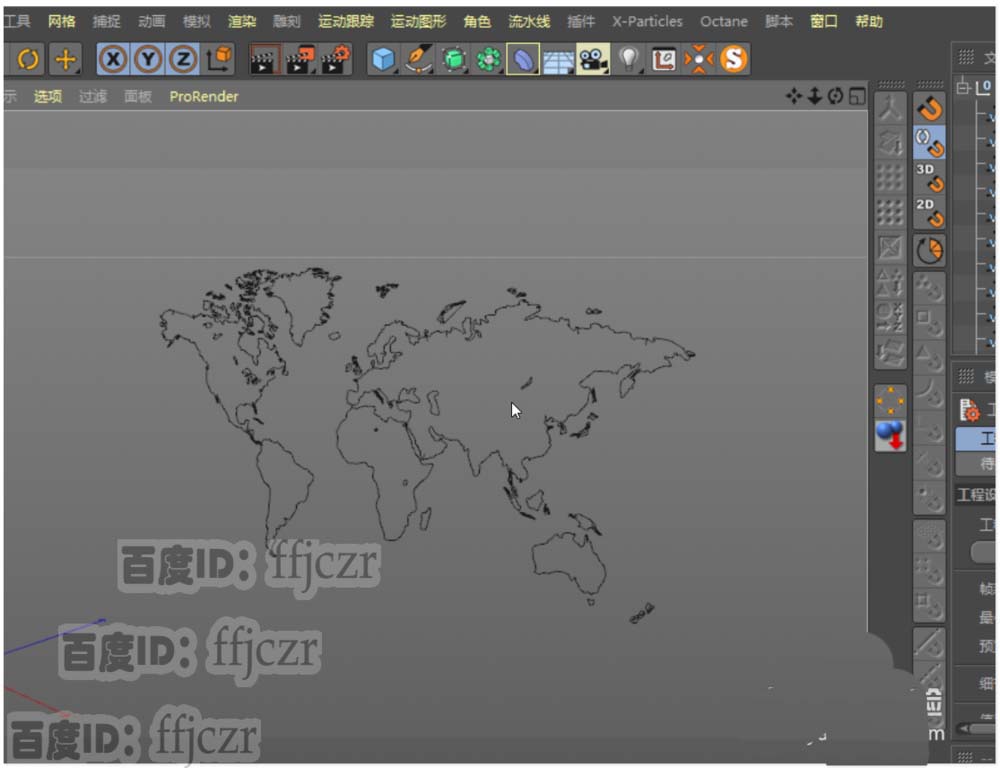Open the 窗口 menu
Screen dimensions: 1000x768
[x=824, y=21]
